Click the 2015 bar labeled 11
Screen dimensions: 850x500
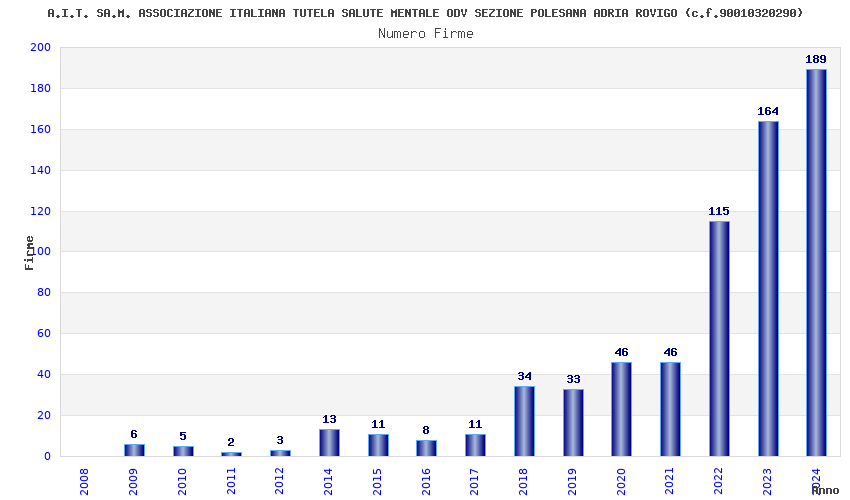[378, 445]
